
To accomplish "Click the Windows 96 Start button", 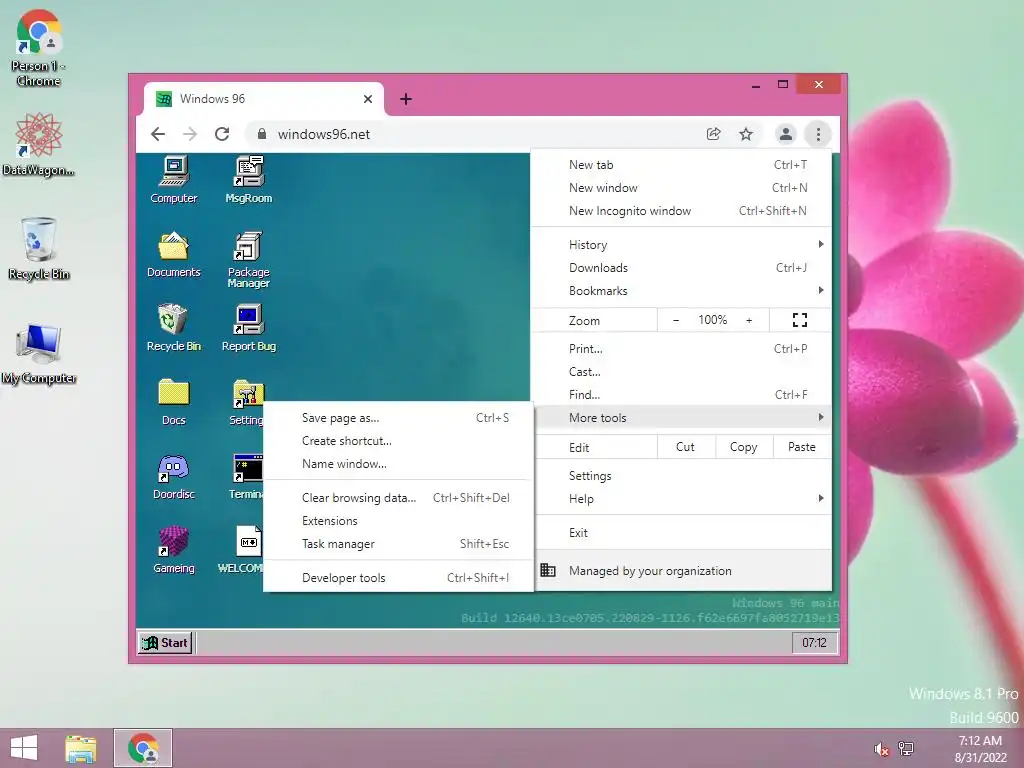I will (165, 643).
